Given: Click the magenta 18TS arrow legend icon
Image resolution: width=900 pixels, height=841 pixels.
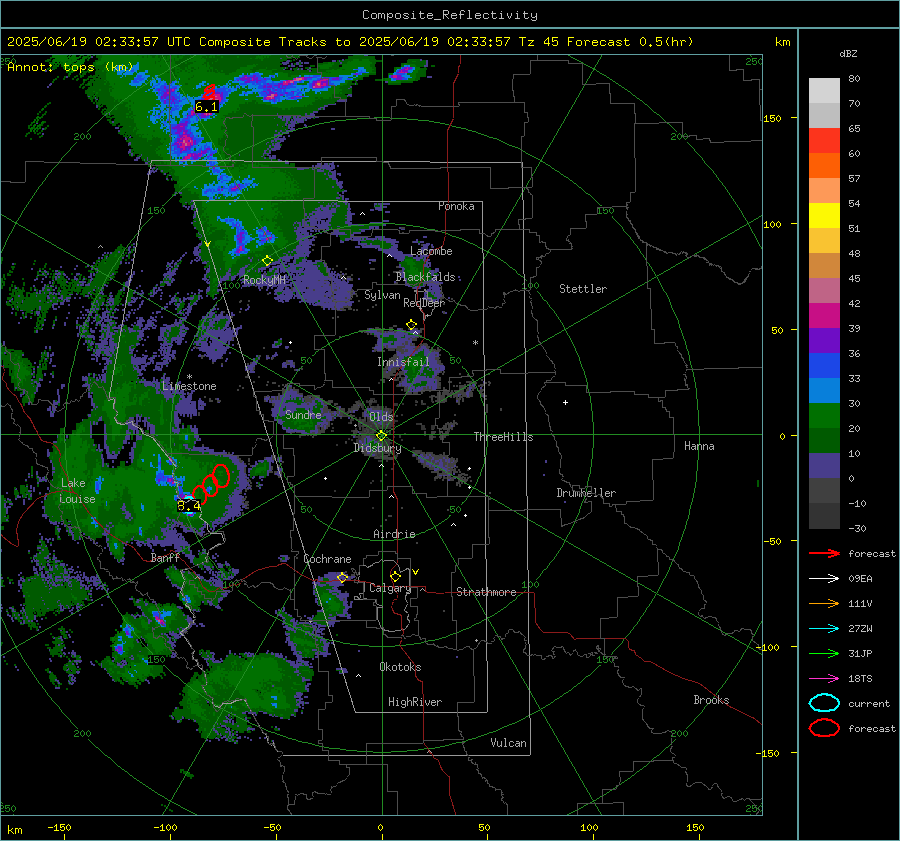Looking at the screenshot, I should [824, 679].
